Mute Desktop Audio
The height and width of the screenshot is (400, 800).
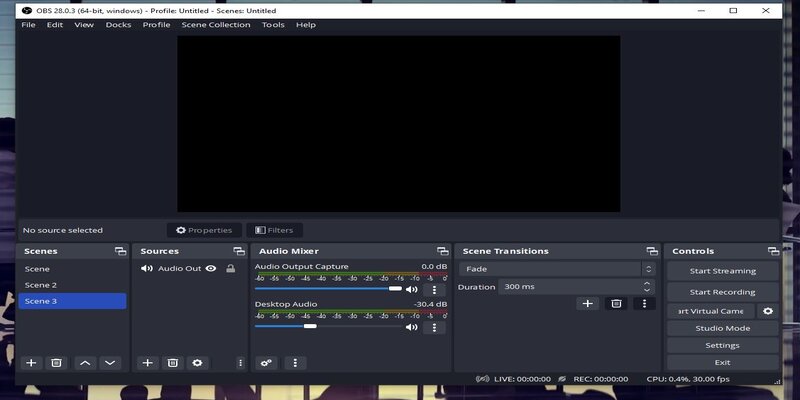click(x=411, y=327)
